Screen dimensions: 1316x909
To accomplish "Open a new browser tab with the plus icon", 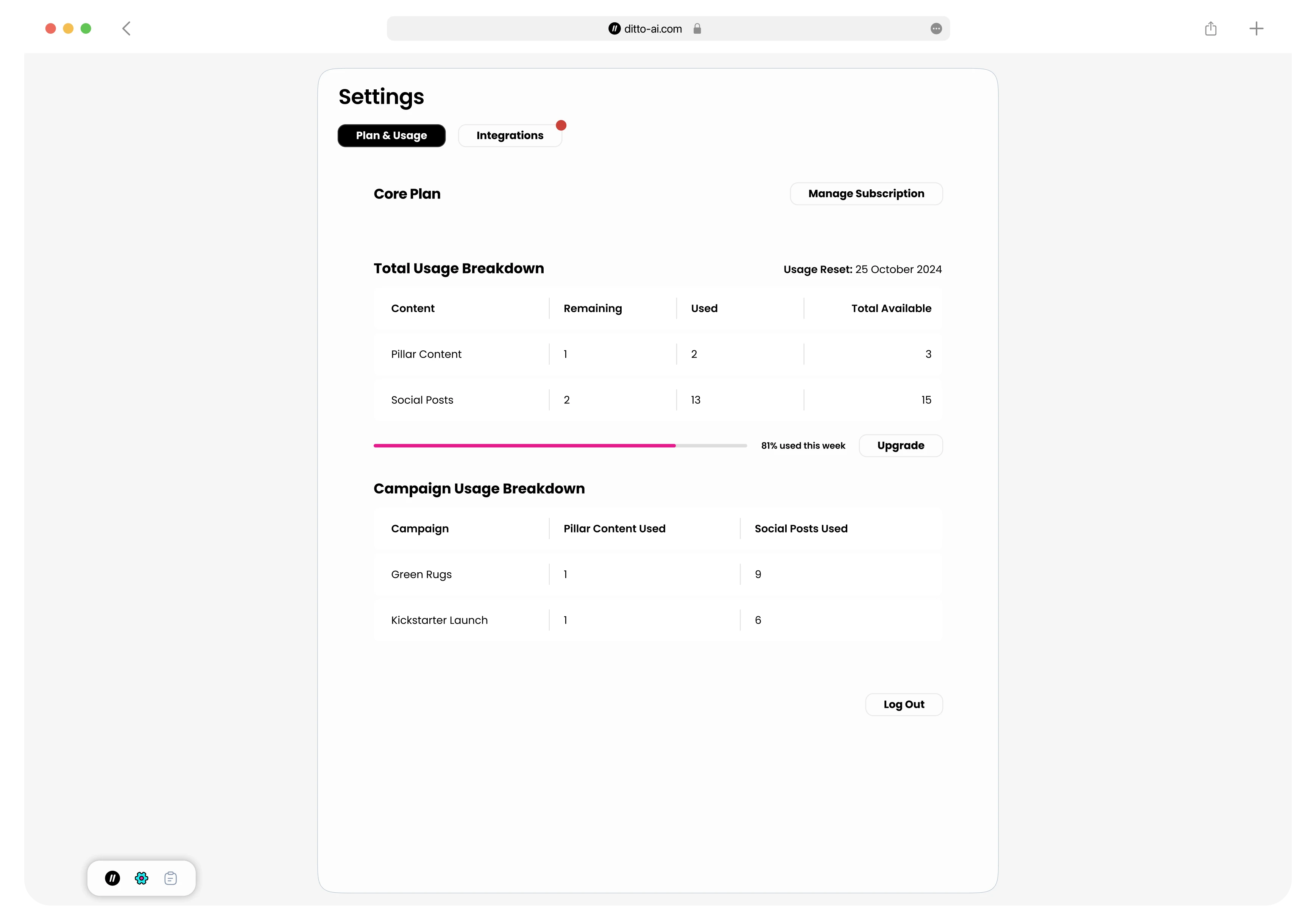I will point(1257,28).
